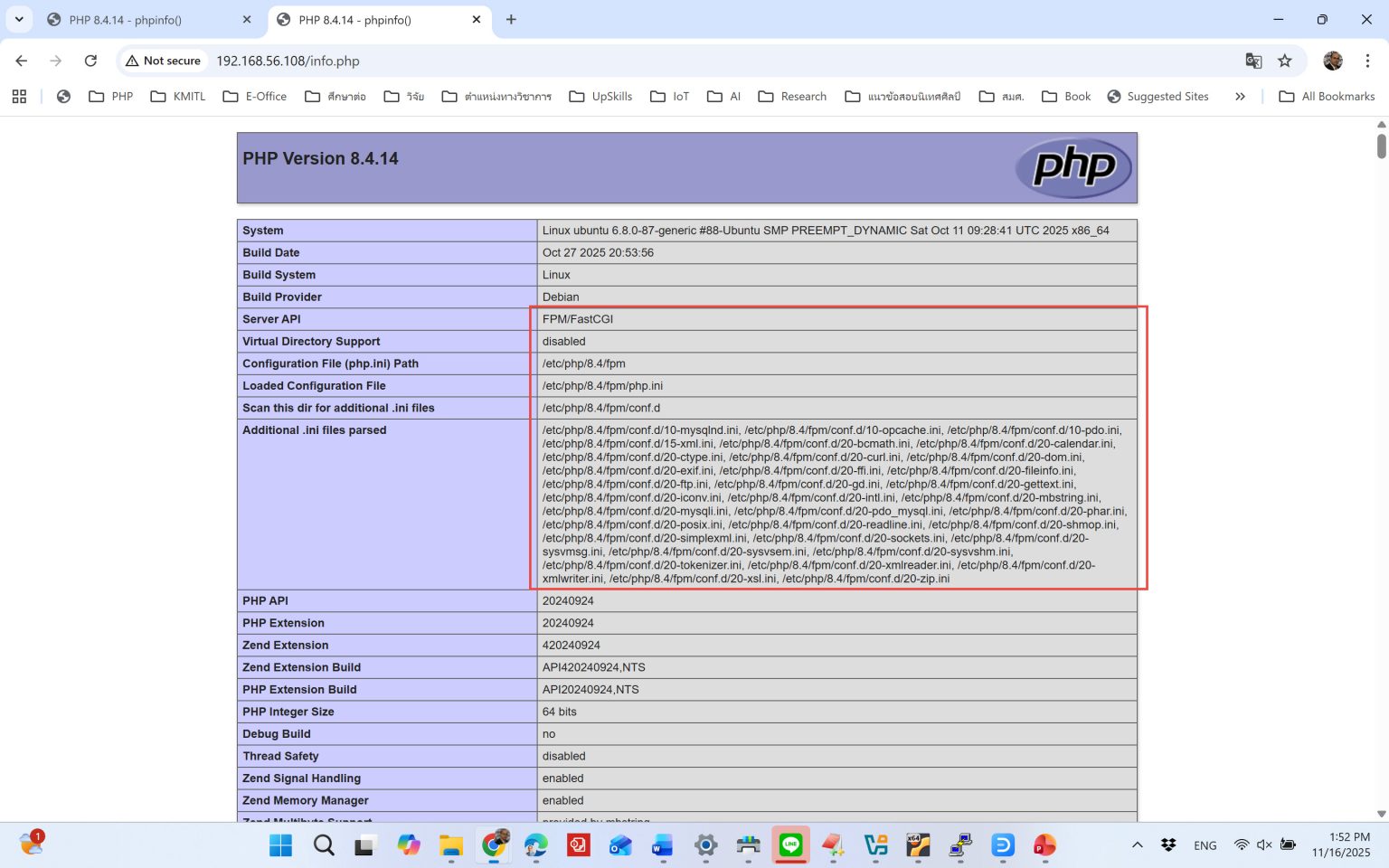Open Dropbox in the system tray
The image size is (1389, 868).
click(x=1167, y=844)
